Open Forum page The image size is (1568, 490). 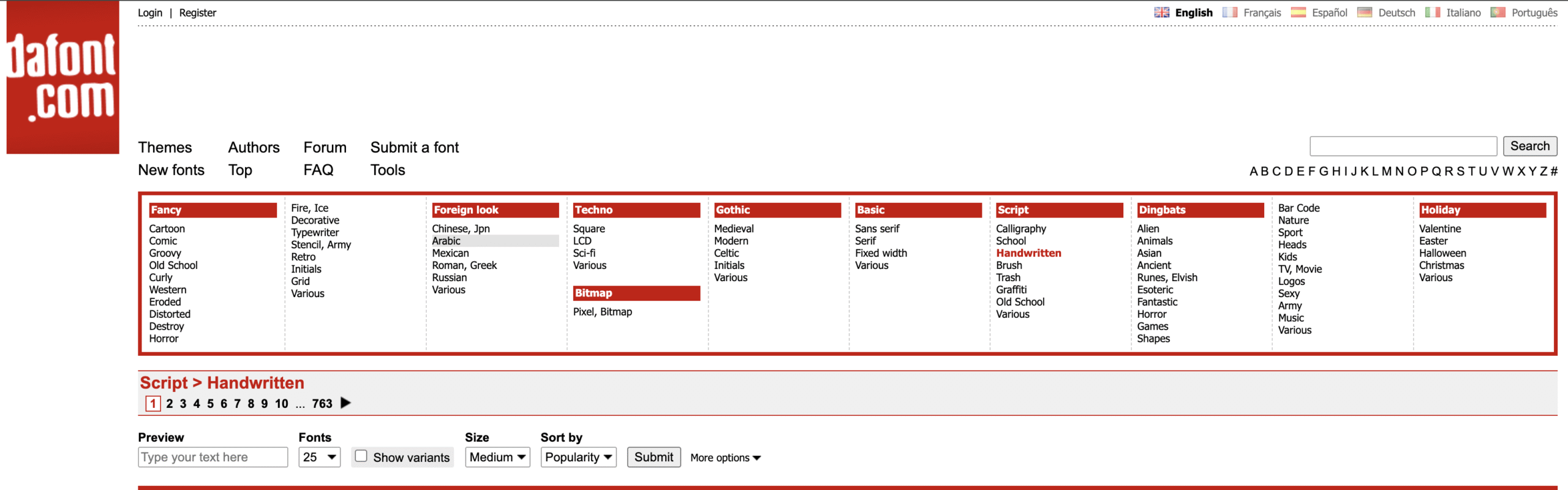pyautogui.click(x=325, y=148)
